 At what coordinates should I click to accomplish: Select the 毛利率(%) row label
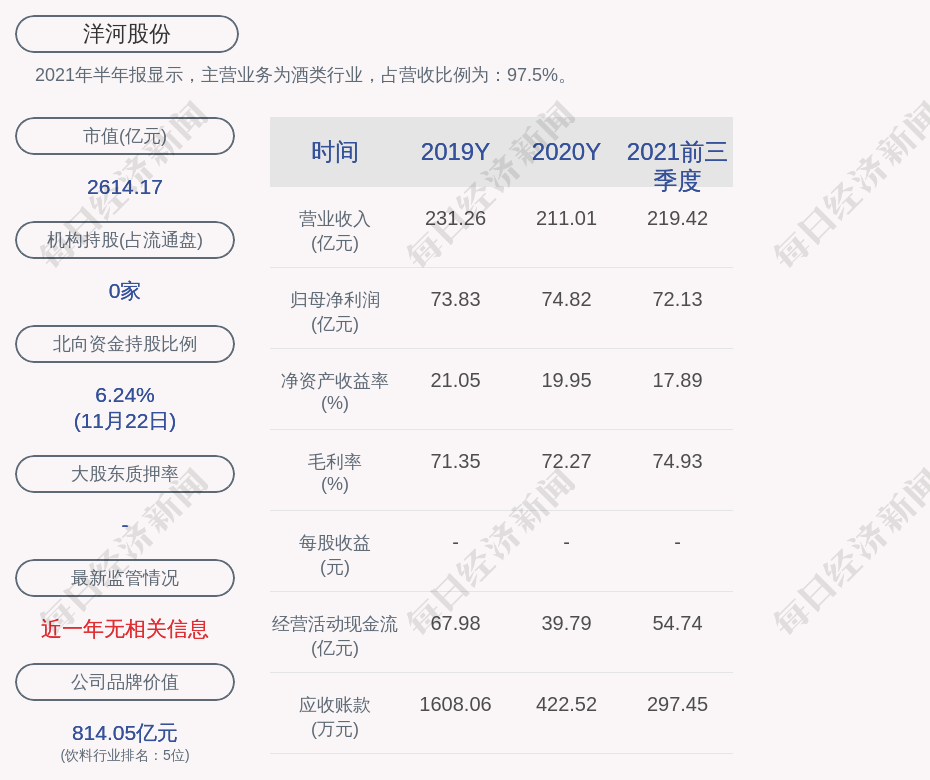(x=335, y=473)
